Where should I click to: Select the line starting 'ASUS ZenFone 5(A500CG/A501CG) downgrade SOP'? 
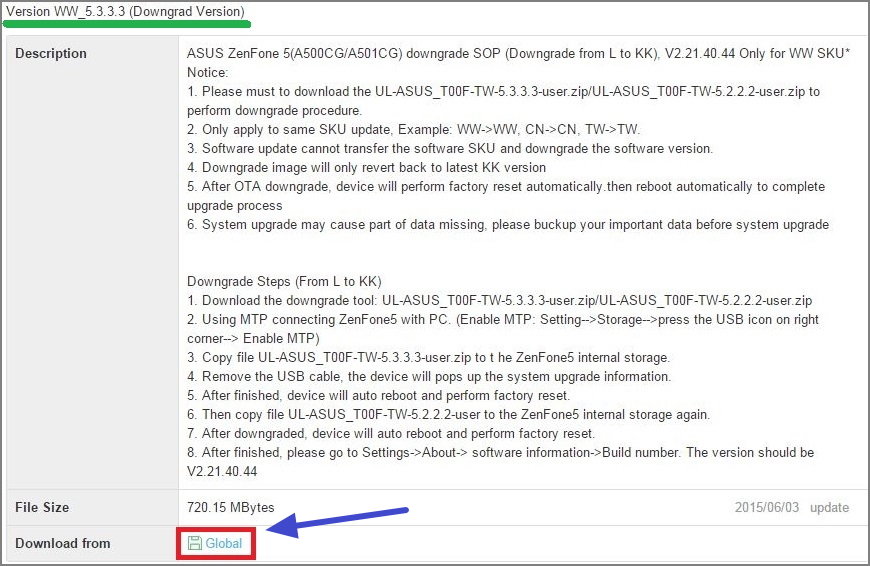518,53
